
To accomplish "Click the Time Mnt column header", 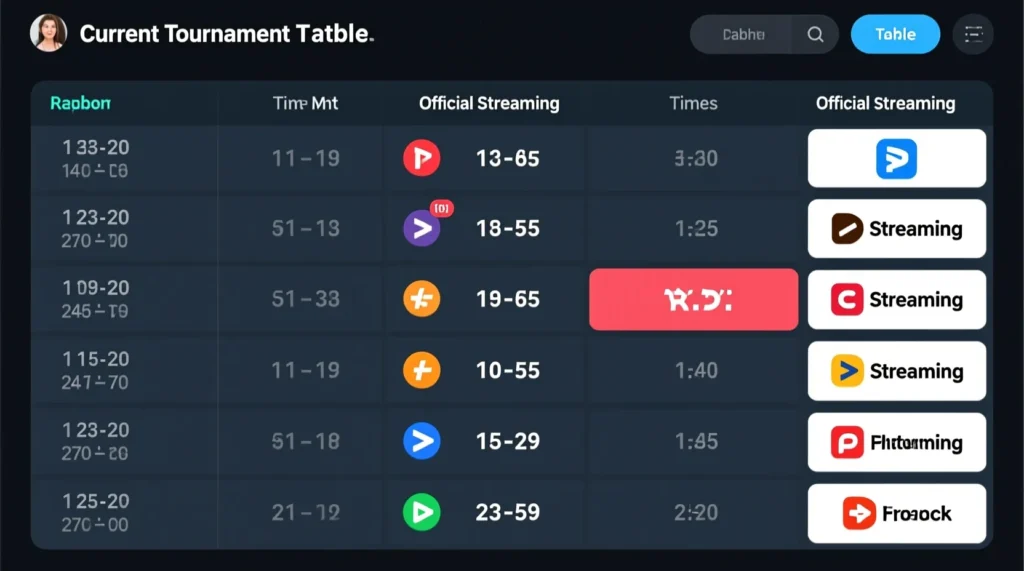I will 306,103.
